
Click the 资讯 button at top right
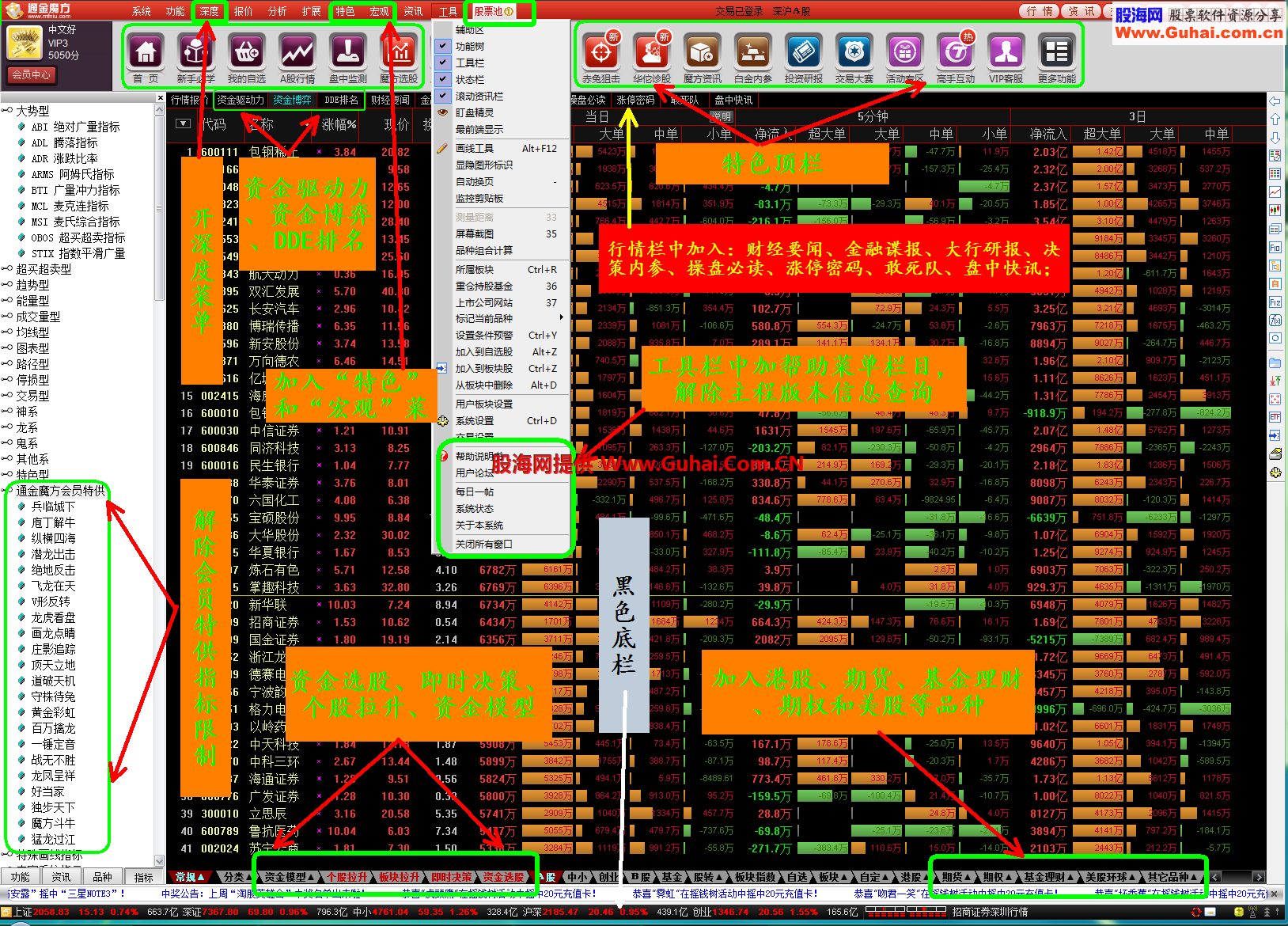(1082, 11)
